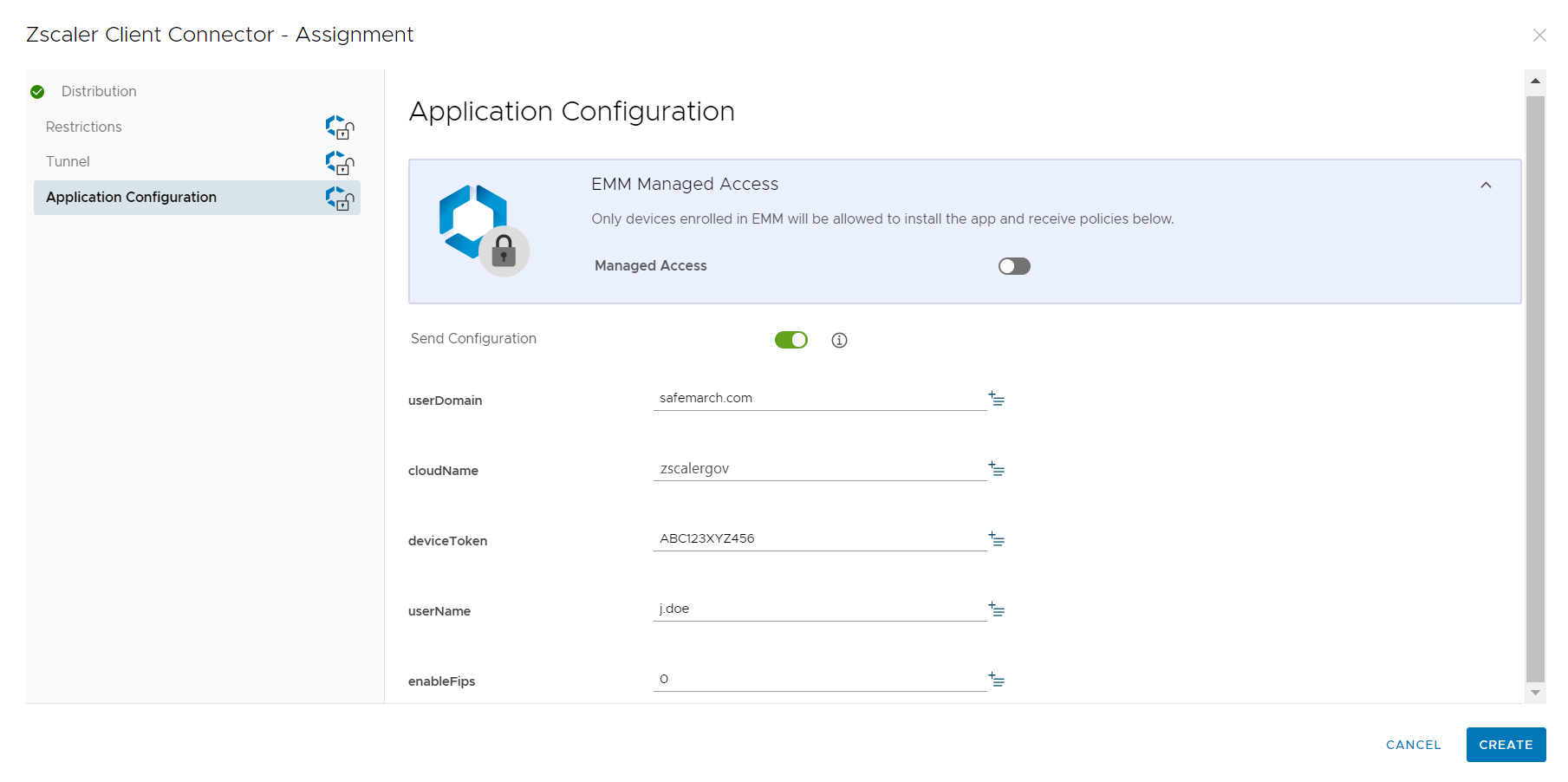Click the userDomain field containing safemarch.com
This screenshot has width=1568, height=782.
tap(820, 398)
